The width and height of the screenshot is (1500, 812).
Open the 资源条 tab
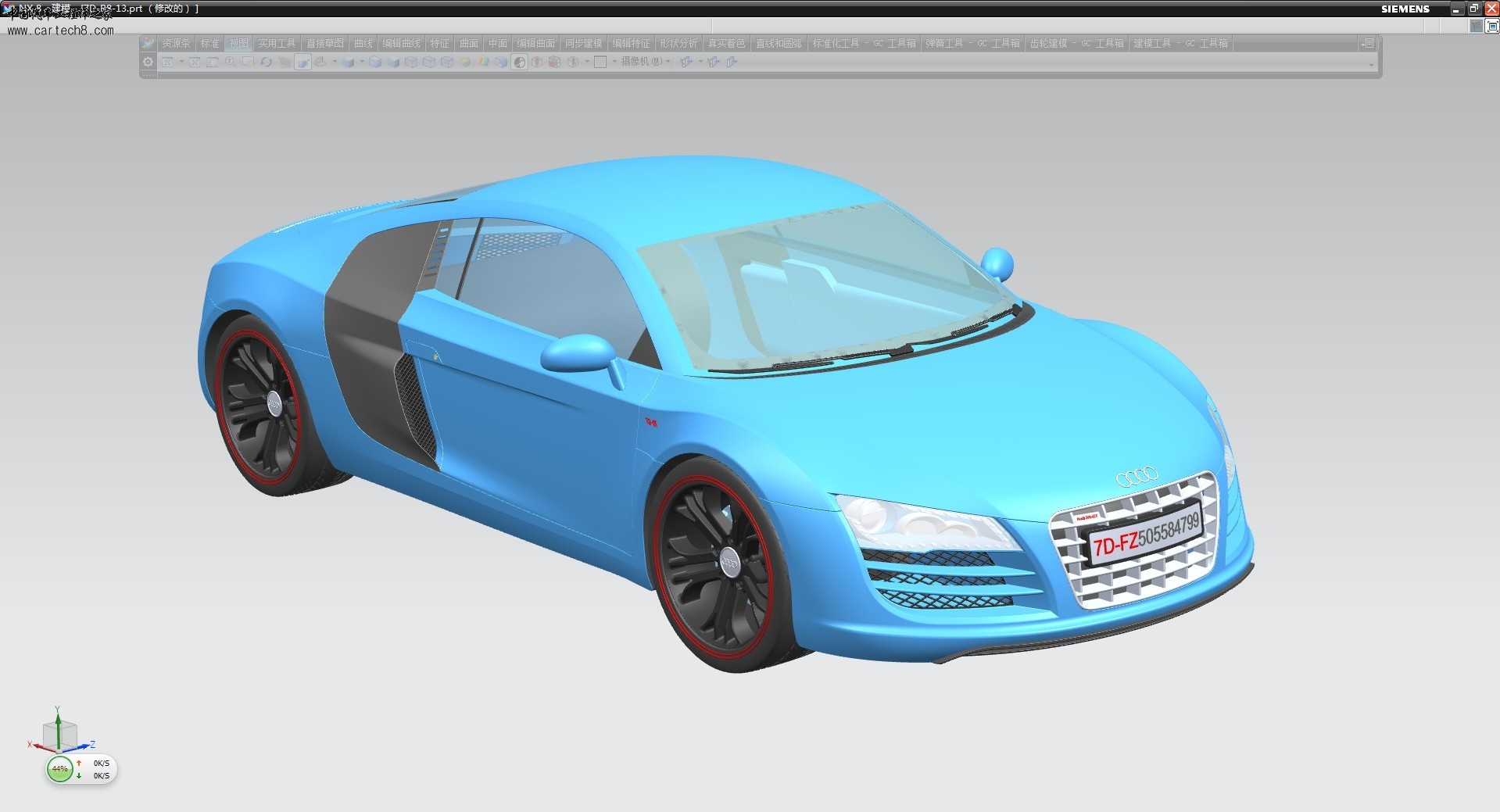click(x=176, y=43)
